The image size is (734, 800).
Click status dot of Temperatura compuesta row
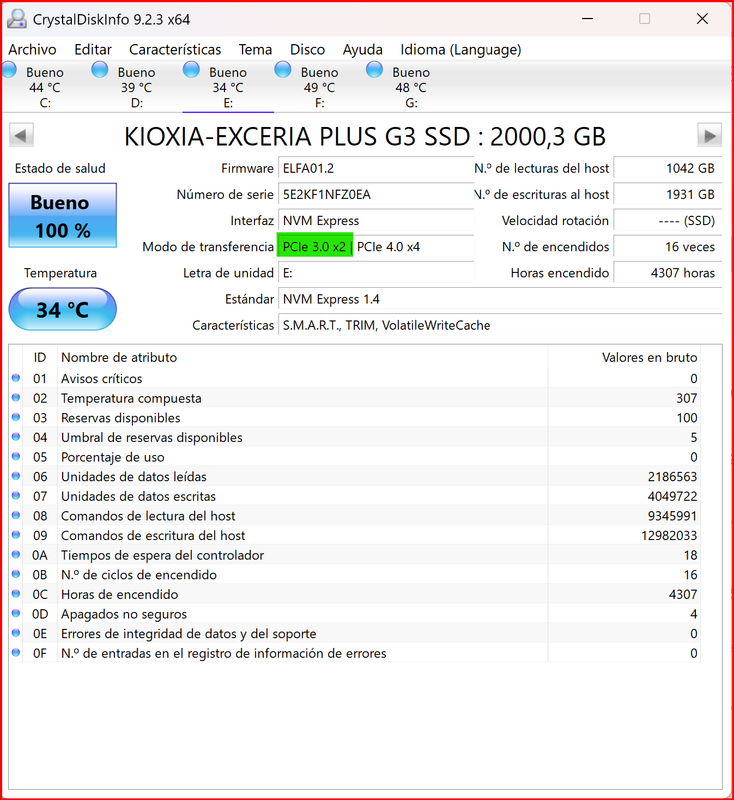(16, 397)
